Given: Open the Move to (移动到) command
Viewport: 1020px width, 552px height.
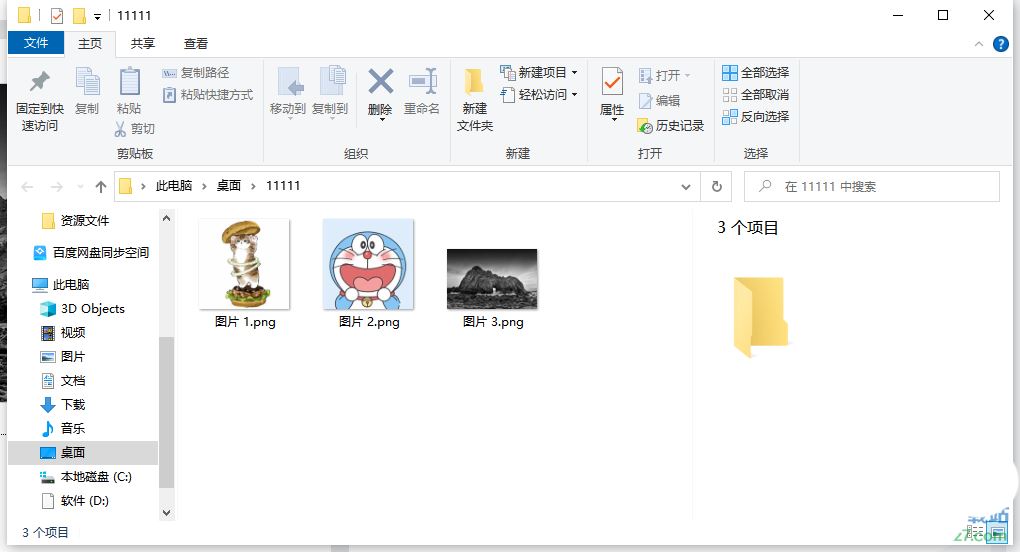Looking at the screenshot, I should (288, 93).
